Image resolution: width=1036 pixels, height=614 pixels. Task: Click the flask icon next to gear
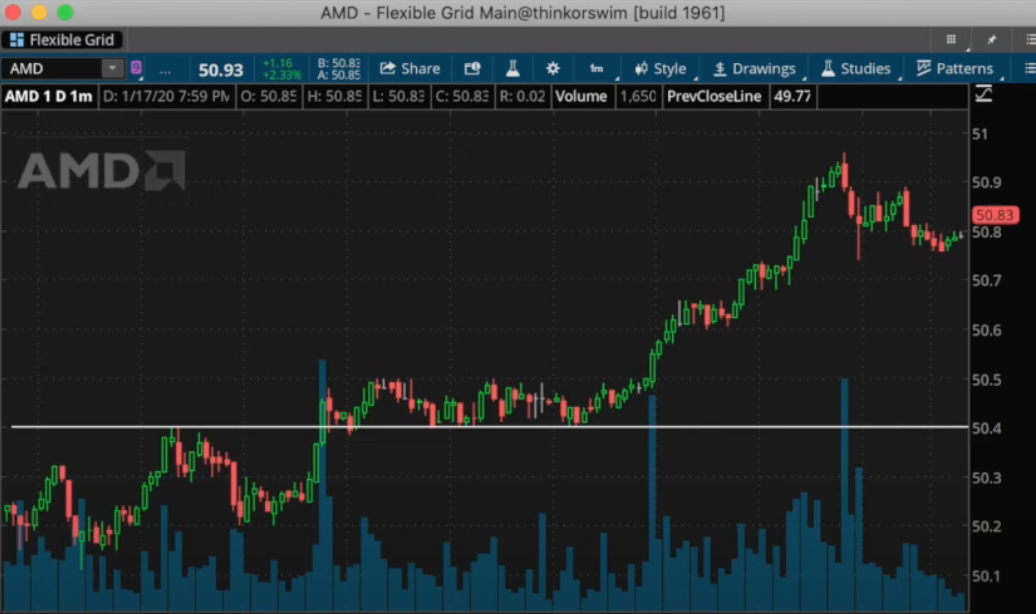(x=512, y=68)
